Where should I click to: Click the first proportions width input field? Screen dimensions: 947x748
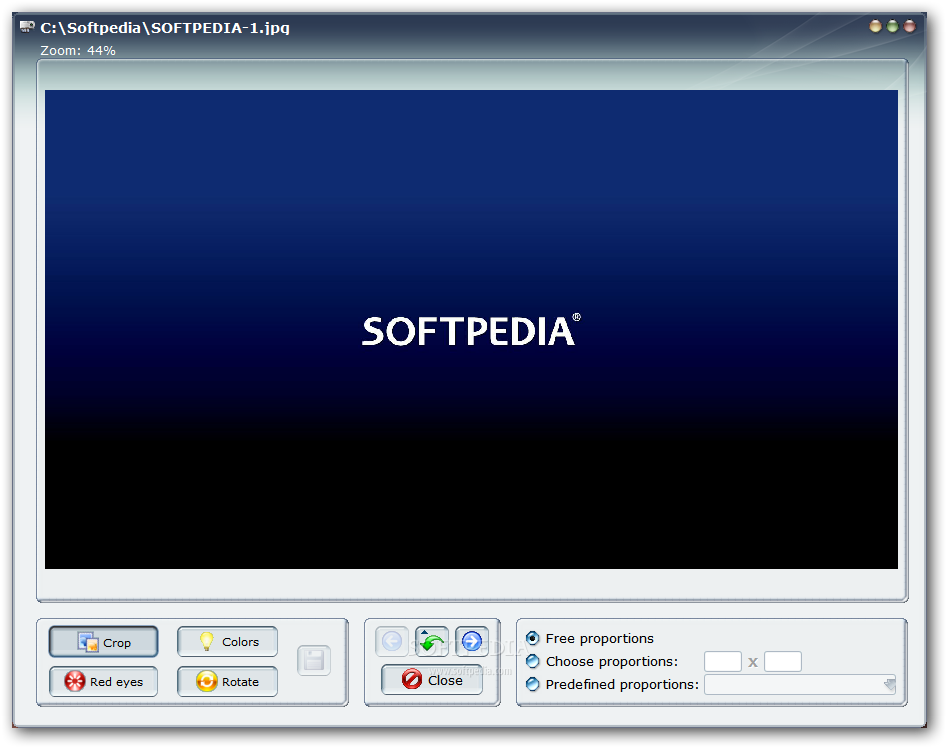pos(723,661)
